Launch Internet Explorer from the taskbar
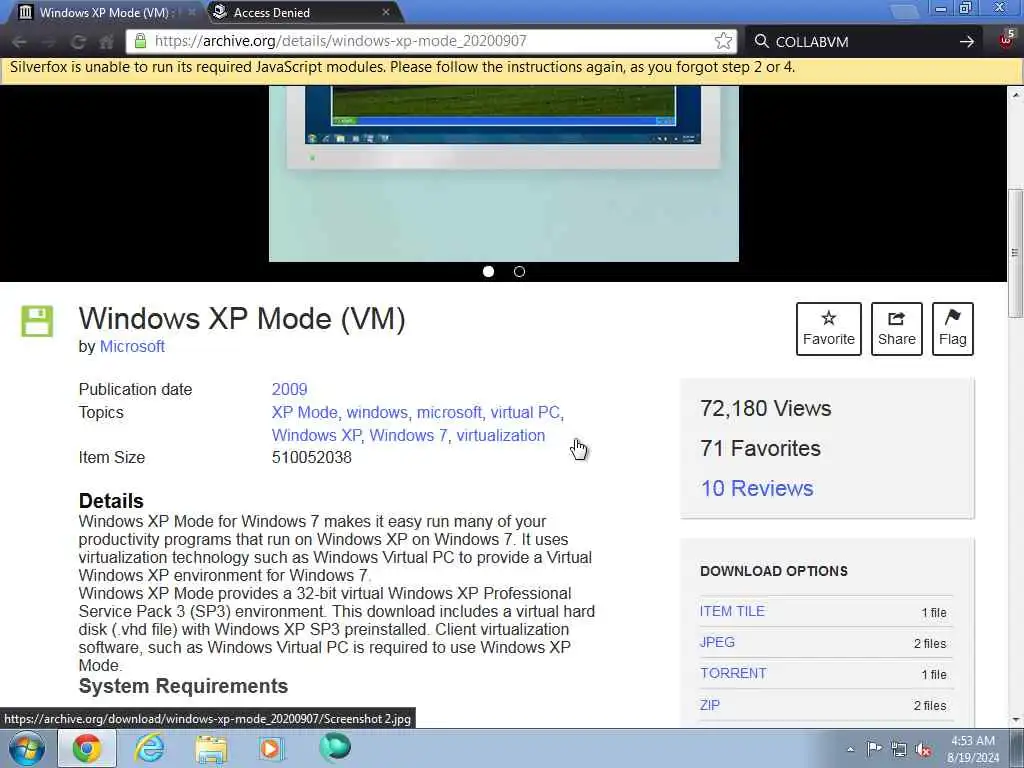 coord(150,748)
